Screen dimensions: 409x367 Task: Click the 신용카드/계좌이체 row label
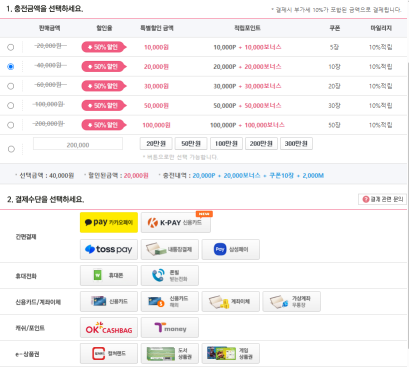[38, 302]
